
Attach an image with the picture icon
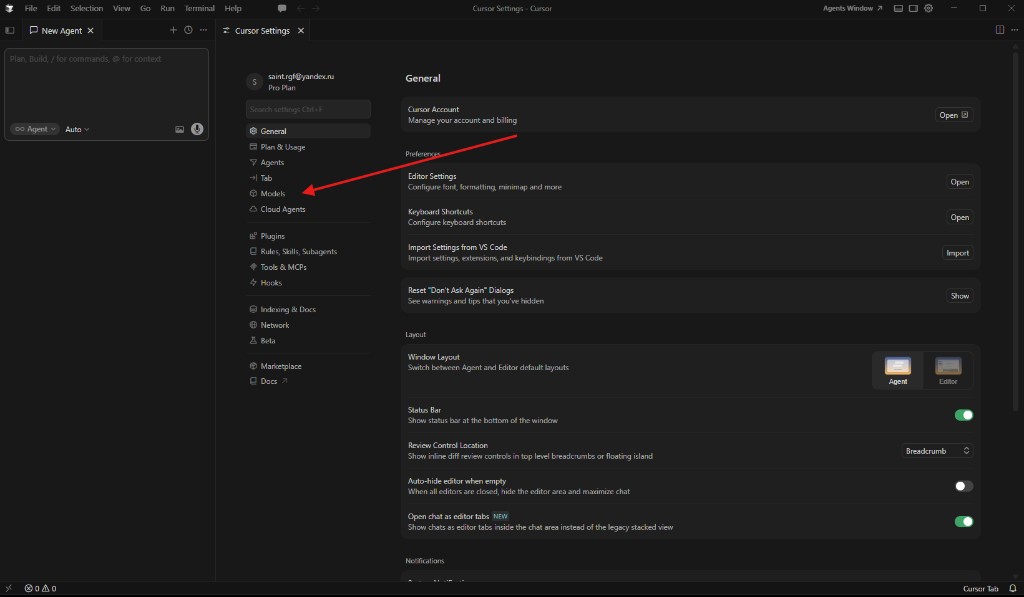coord(180,129)
